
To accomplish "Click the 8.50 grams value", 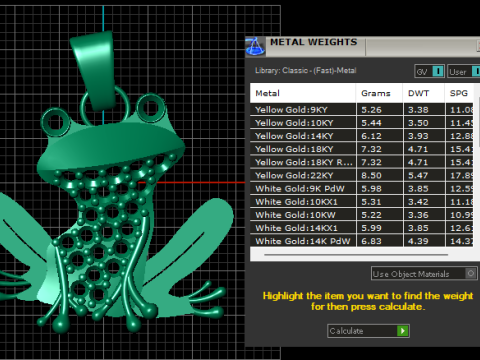I will click(x=371, y=175).
